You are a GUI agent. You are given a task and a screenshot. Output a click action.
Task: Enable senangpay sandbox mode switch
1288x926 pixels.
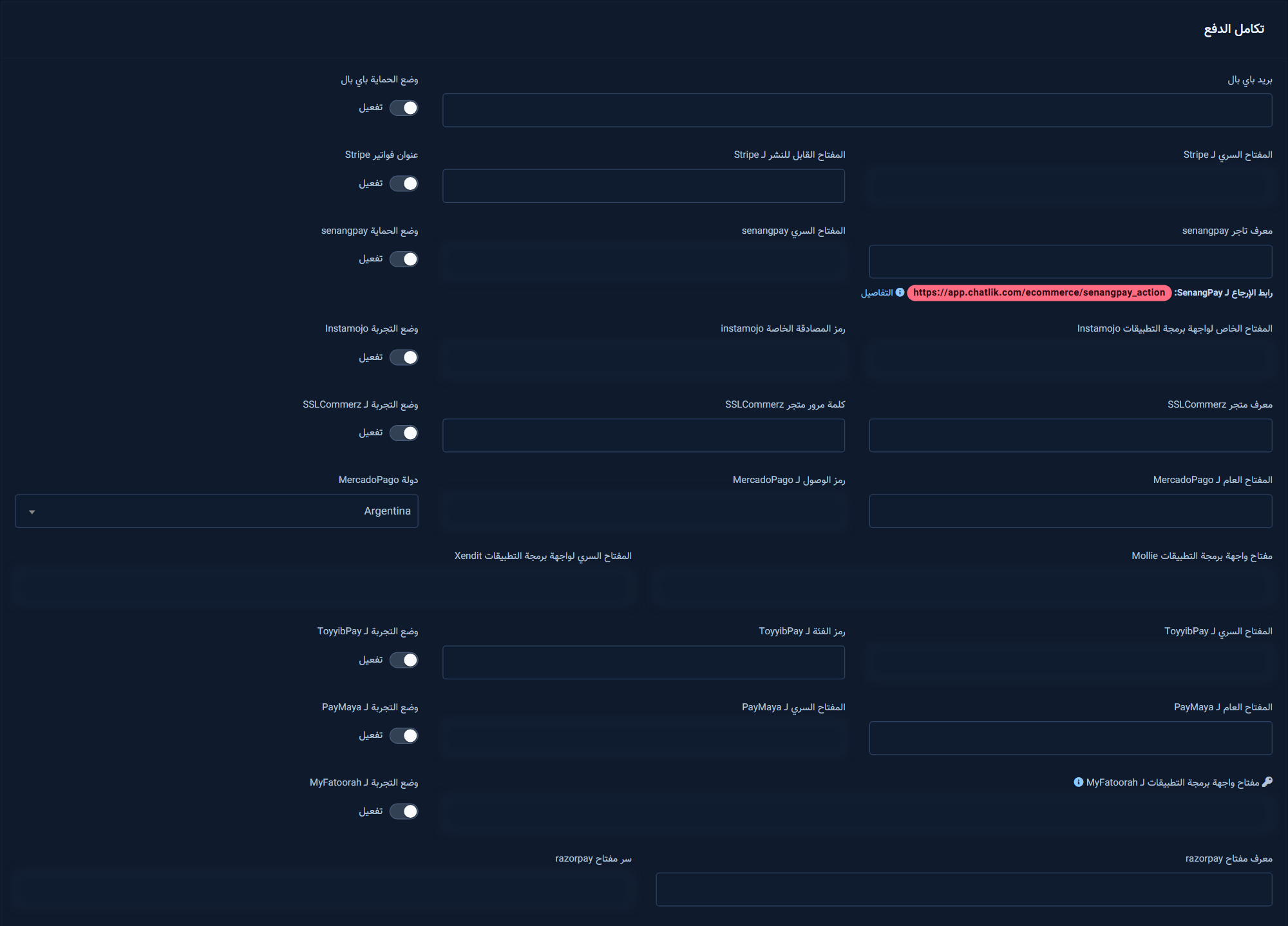tap(404, 259)
